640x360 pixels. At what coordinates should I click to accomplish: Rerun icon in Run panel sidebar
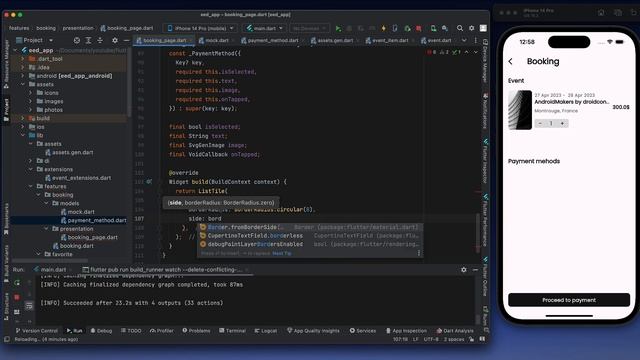click(x=17, y=282)
